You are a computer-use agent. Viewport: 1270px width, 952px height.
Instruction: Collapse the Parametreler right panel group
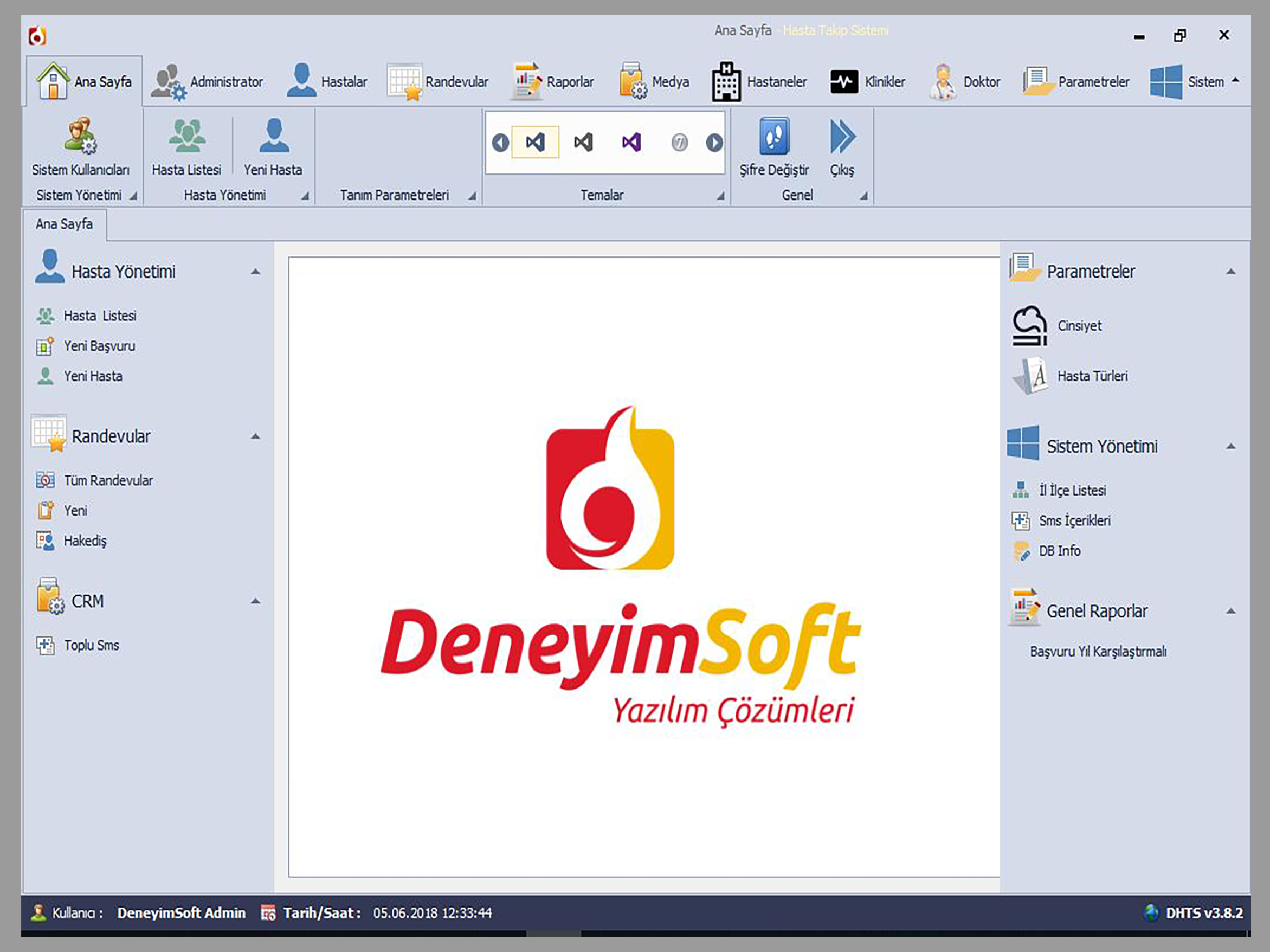coord(1231,272)
